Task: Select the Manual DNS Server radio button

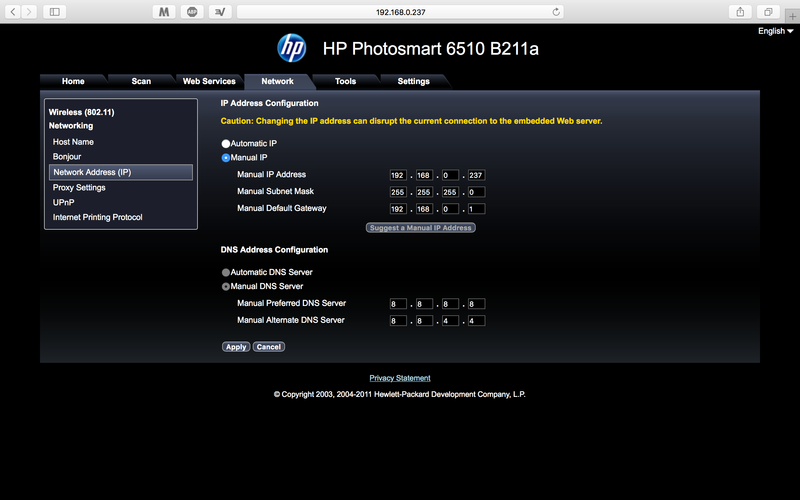Action: [226, 287]
